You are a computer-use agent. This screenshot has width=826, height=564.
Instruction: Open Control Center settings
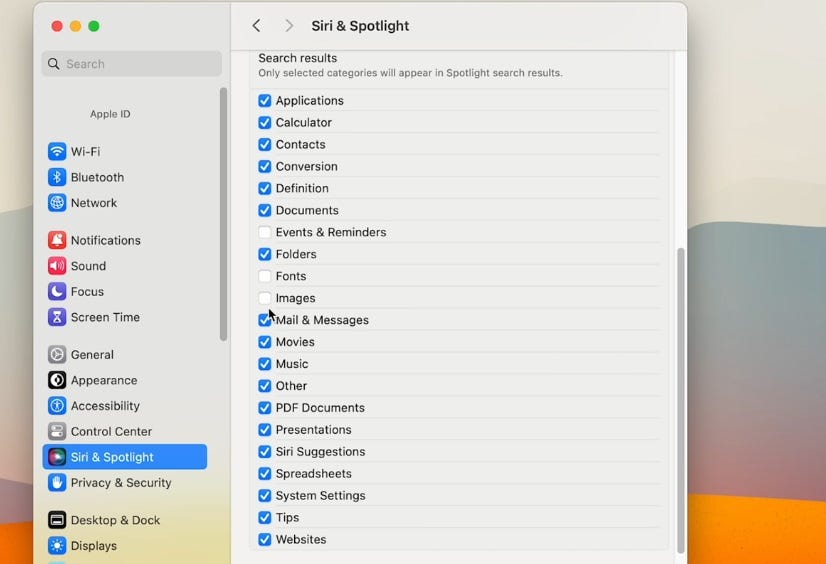coord(125,432)
